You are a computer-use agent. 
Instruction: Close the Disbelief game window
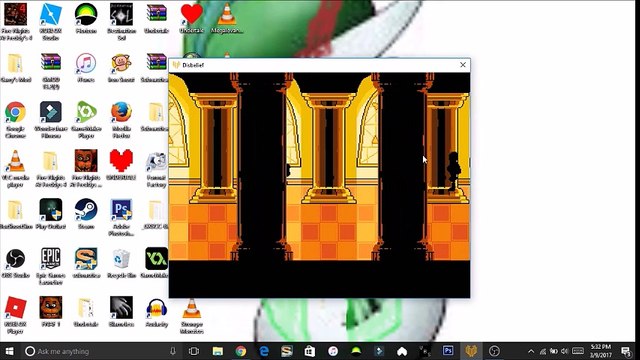463,65
